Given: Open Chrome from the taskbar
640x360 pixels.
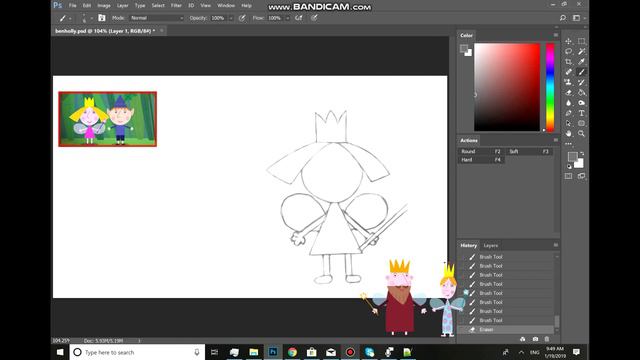Looking at the screenshot, I should (x=292, y=352).
